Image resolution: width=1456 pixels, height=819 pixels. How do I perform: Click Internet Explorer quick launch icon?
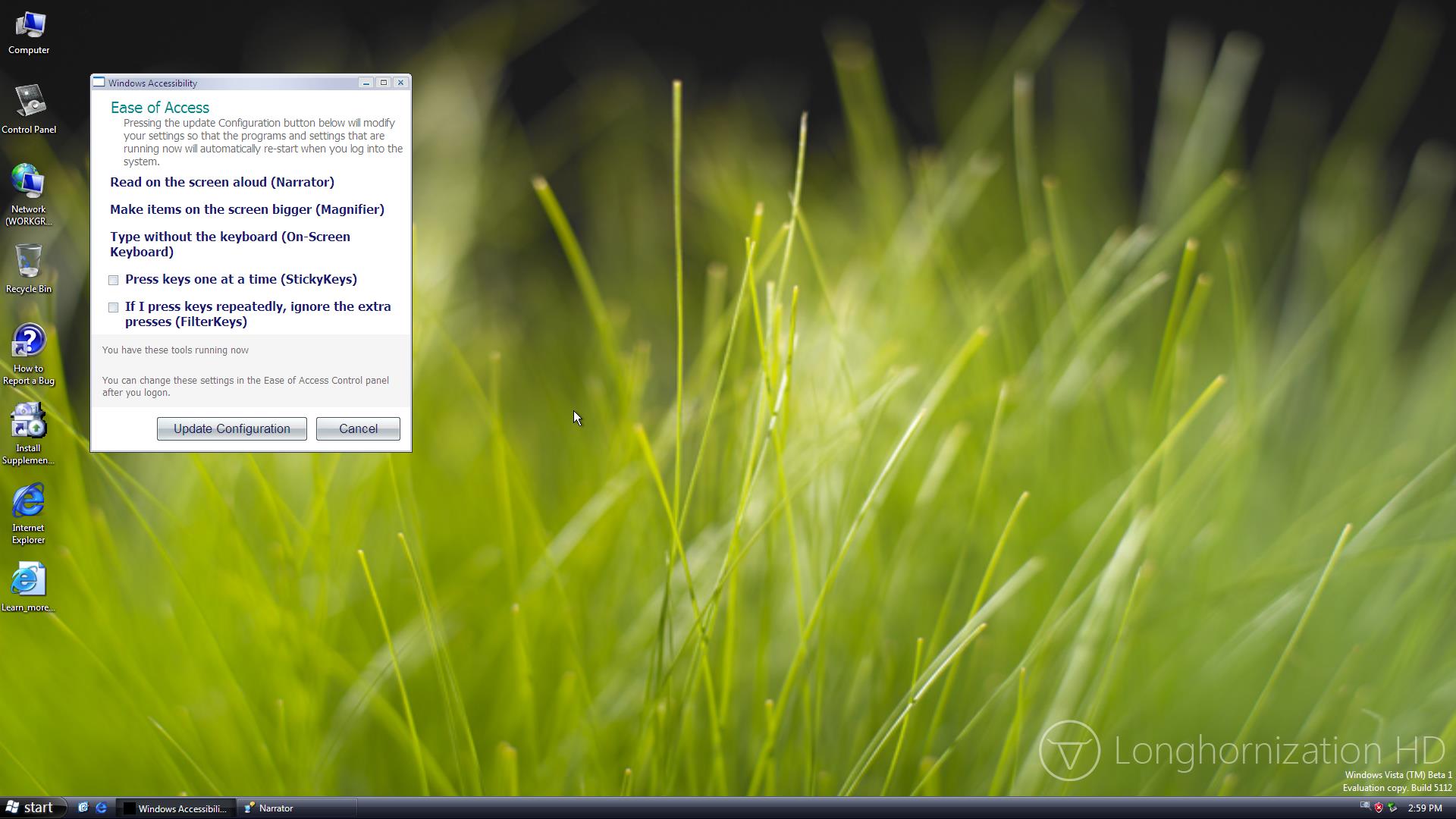[x=101, y=808]
